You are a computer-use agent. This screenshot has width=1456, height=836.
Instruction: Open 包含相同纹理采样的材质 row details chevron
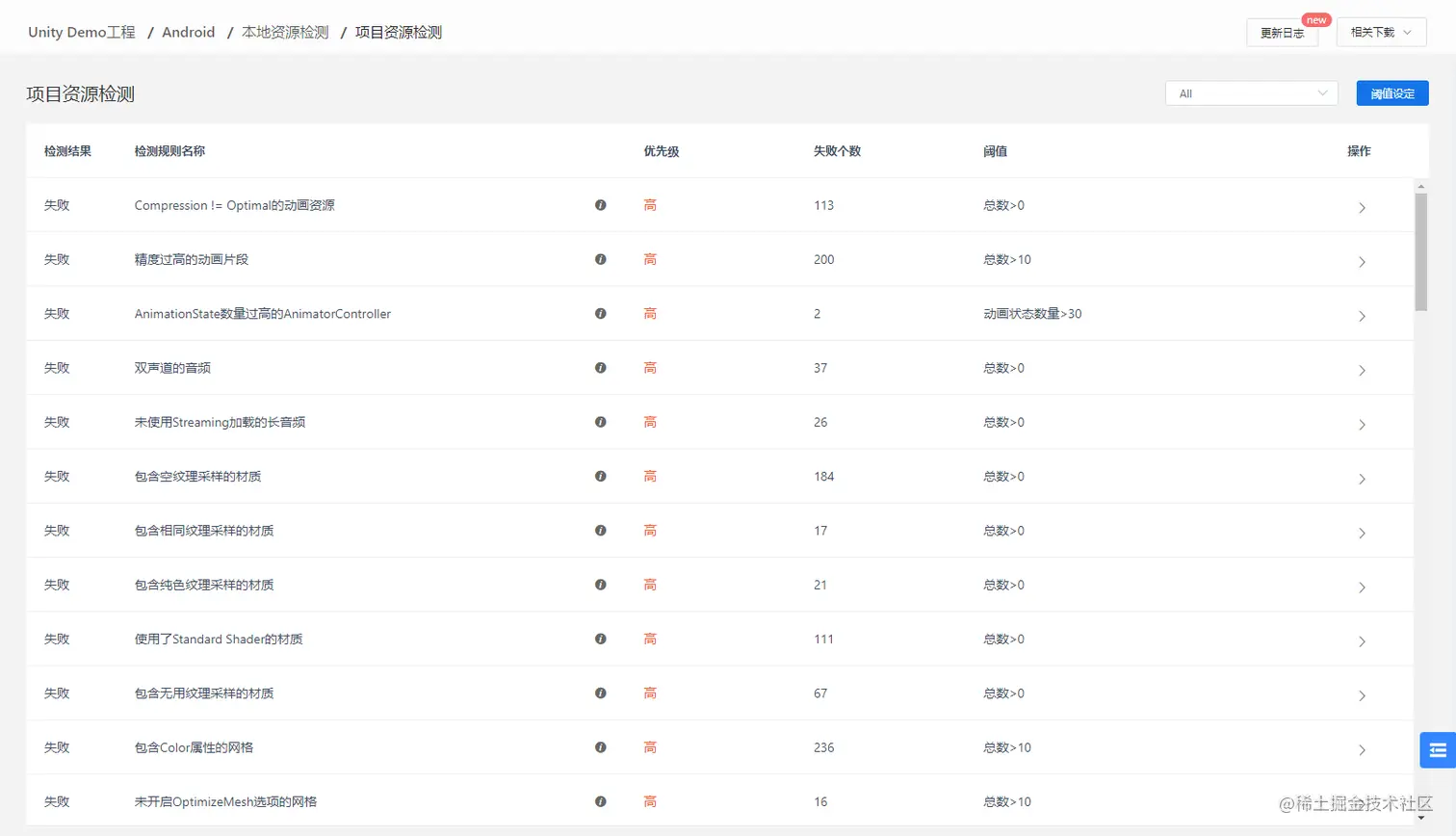(1362, 532)
